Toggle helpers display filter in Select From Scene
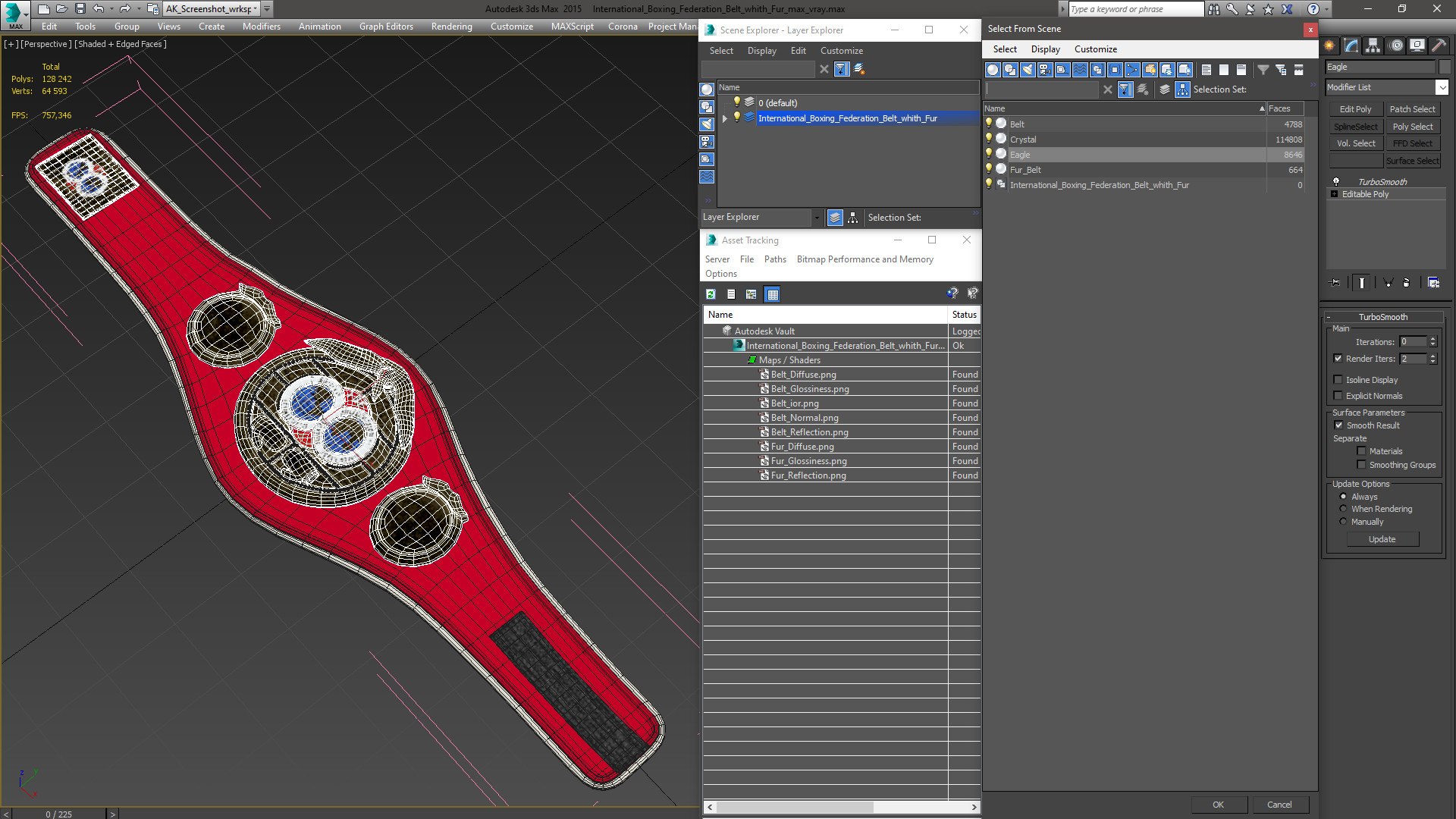This screenshot has height=819, width=1456. [x=1062, y=70]
